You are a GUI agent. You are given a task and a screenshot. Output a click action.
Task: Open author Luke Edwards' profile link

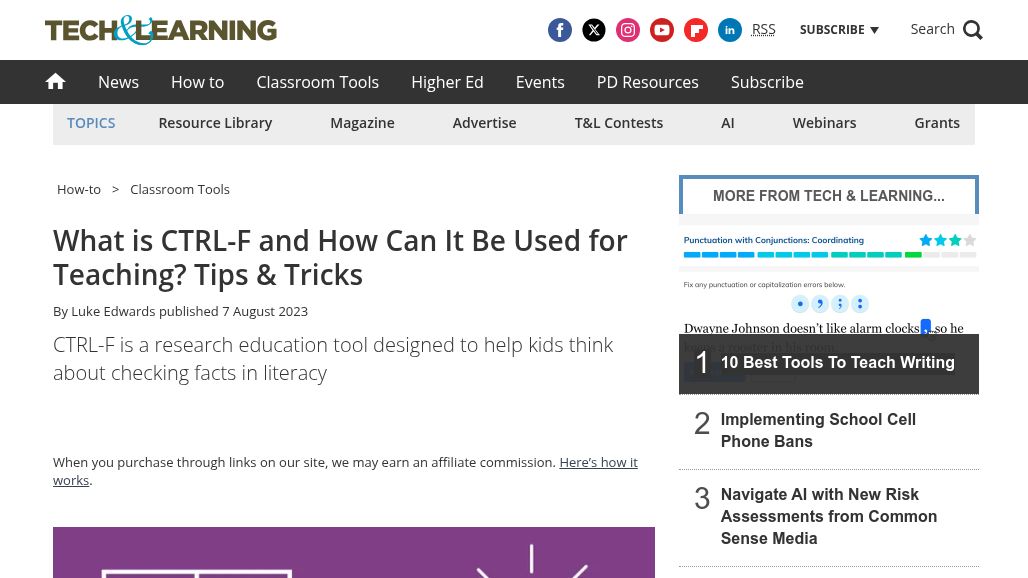pos(113,311)
